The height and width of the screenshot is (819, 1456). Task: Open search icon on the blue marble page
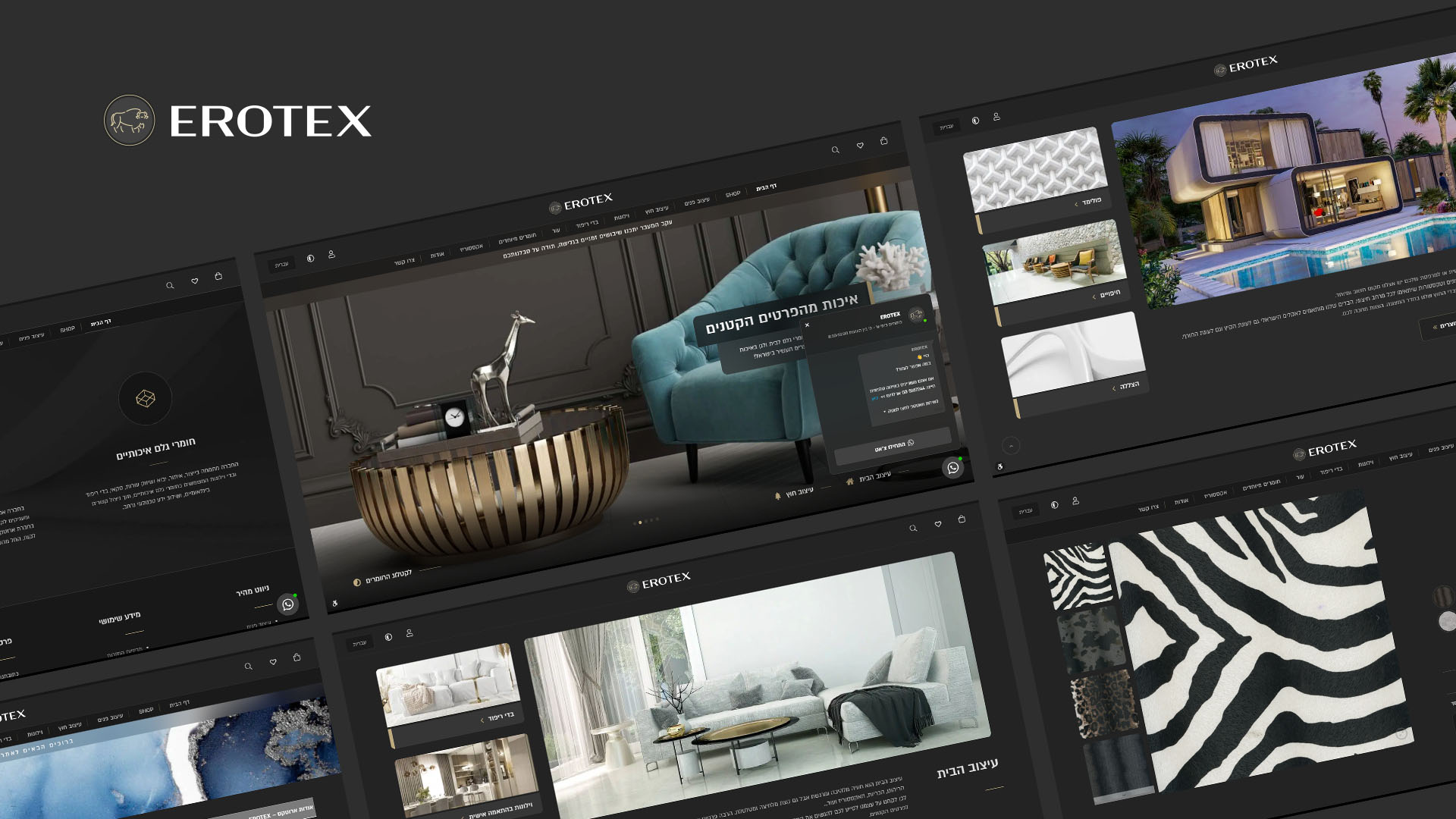(248, 667)
